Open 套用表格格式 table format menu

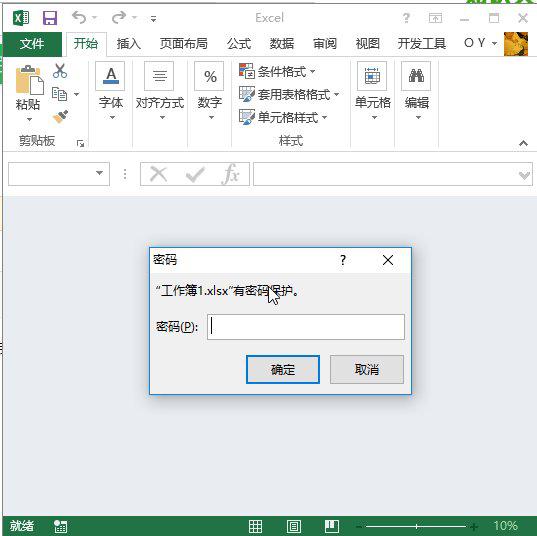(289, 94)
